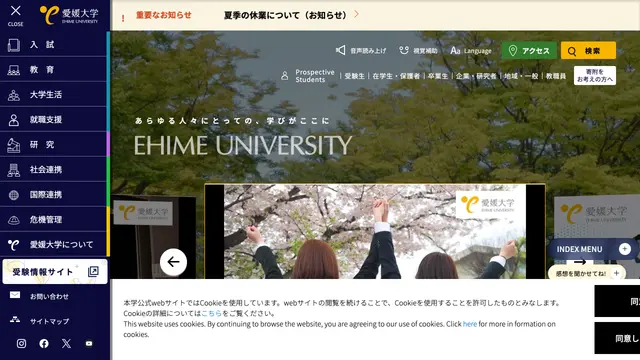Viewport: 640px width, 360px height.
Task: Click the 企業・研究者 audience link
Action: tap(476, 76)
